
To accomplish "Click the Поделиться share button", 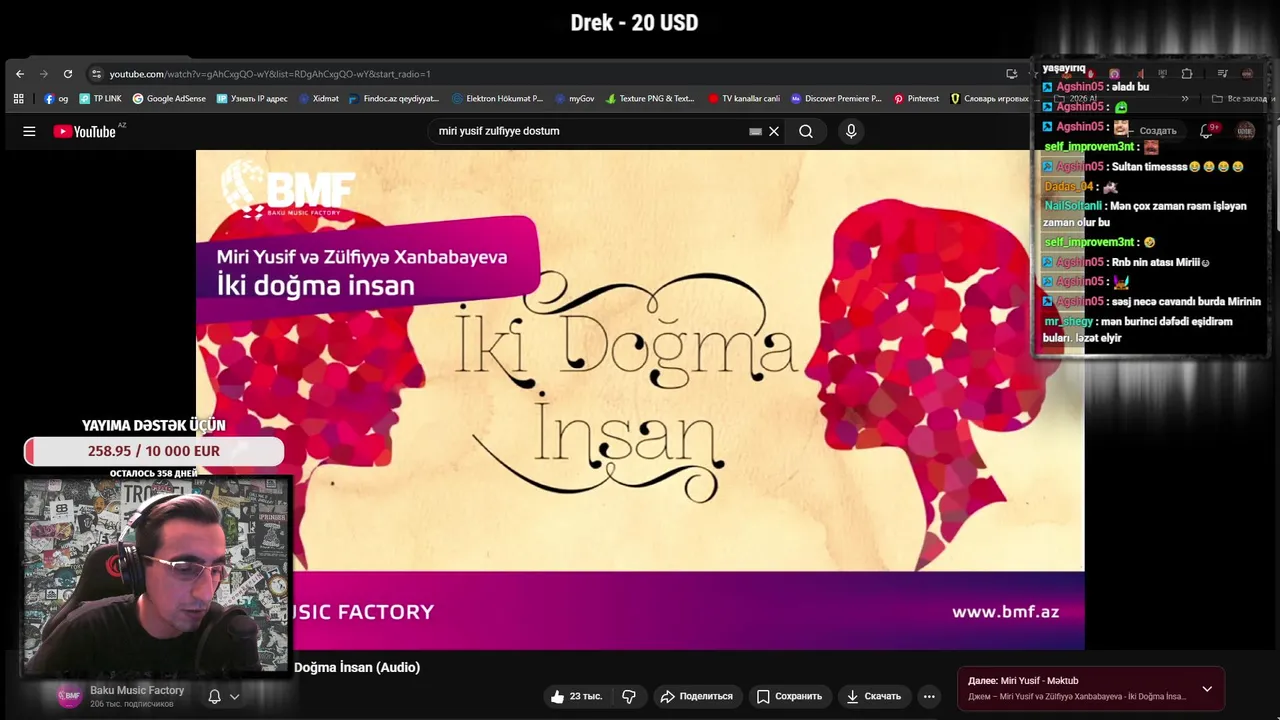I will pyautogui.click(x=696, y=696).
